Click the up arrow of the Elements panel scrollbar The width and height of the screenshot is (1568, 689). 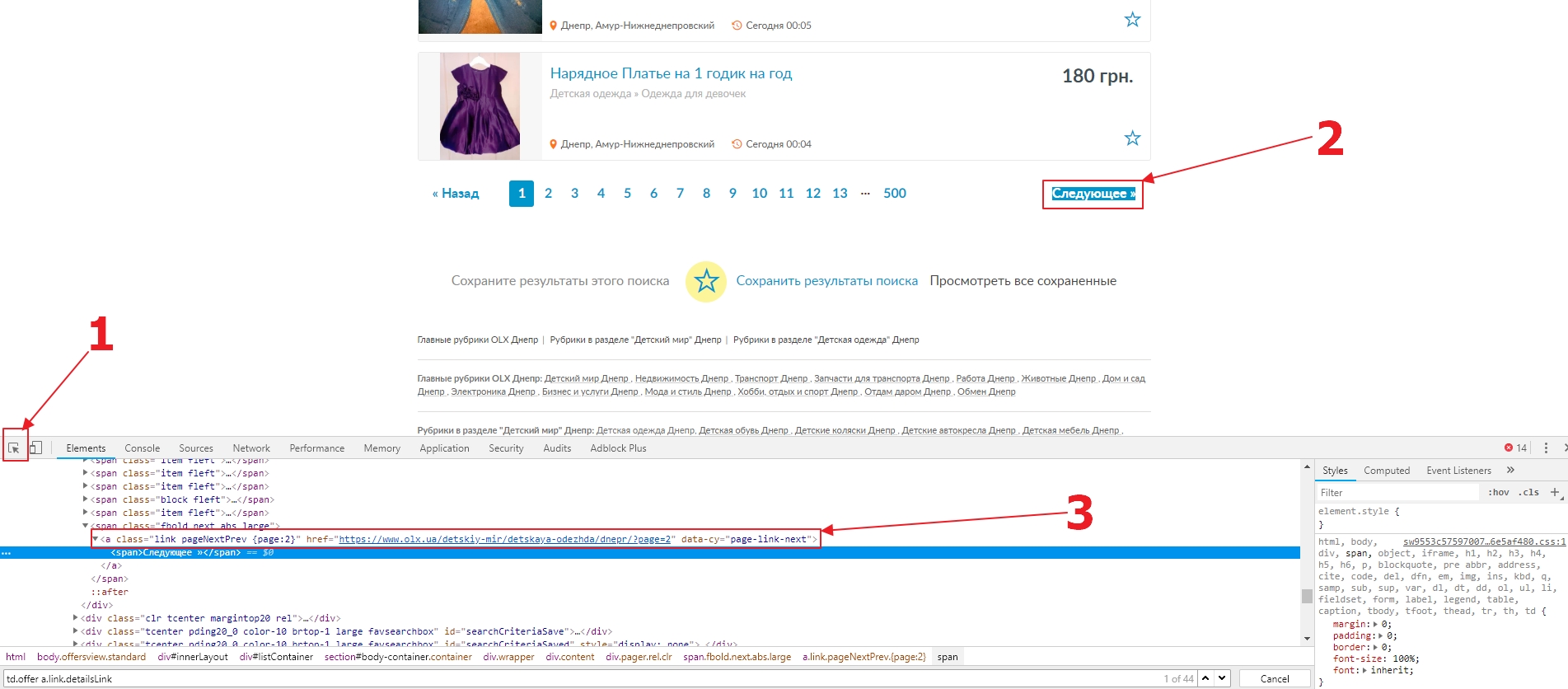point(1307,466)
